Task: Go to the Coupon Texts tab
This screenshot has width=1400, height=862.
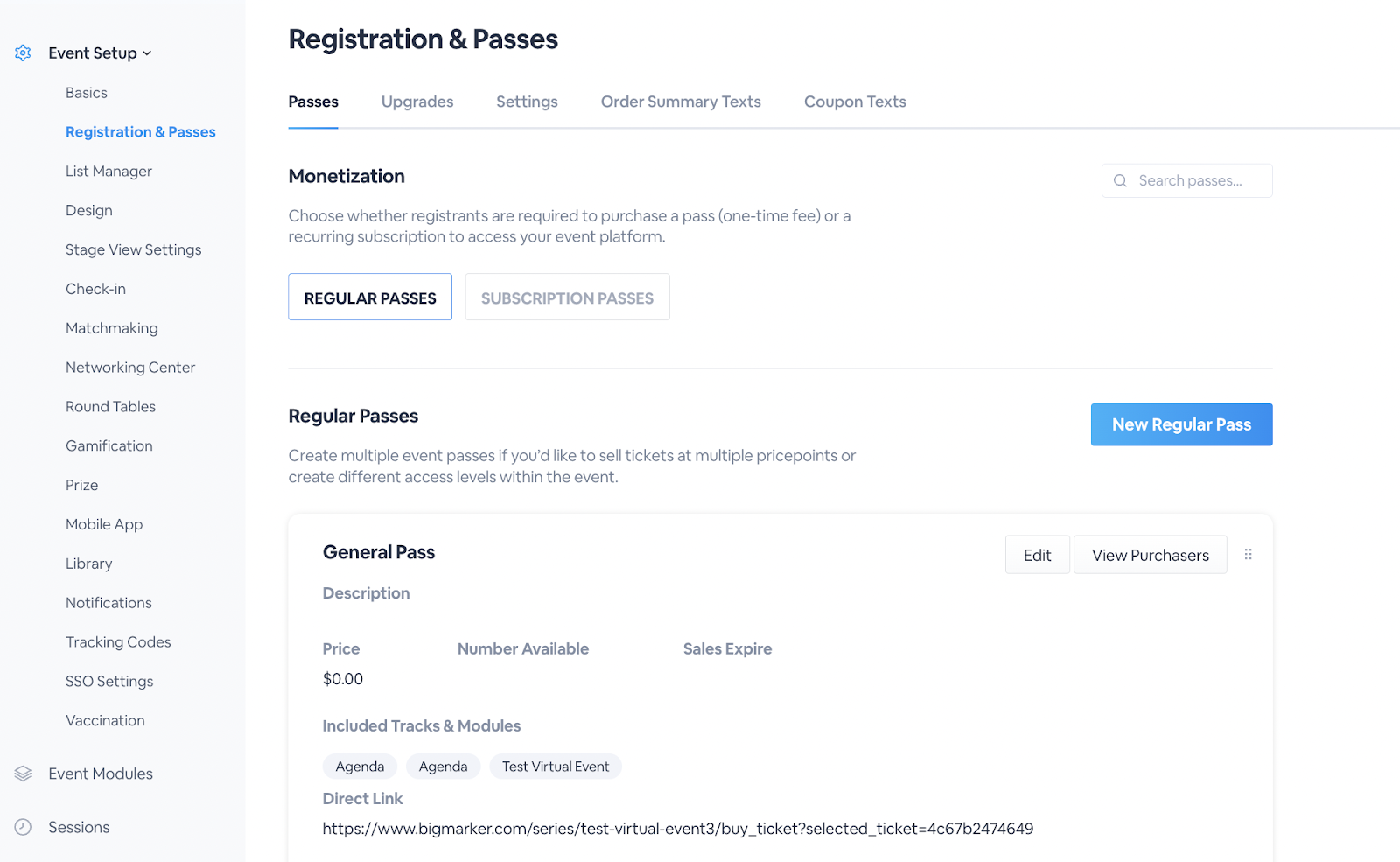Action: 855,102
